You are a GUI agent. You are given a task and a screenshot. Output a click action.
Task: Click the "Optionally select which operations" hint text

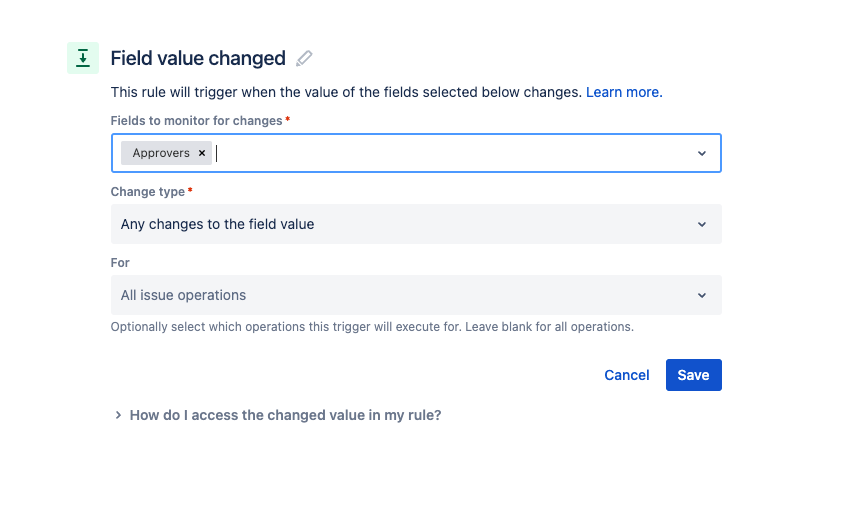[x=372, y=326]
